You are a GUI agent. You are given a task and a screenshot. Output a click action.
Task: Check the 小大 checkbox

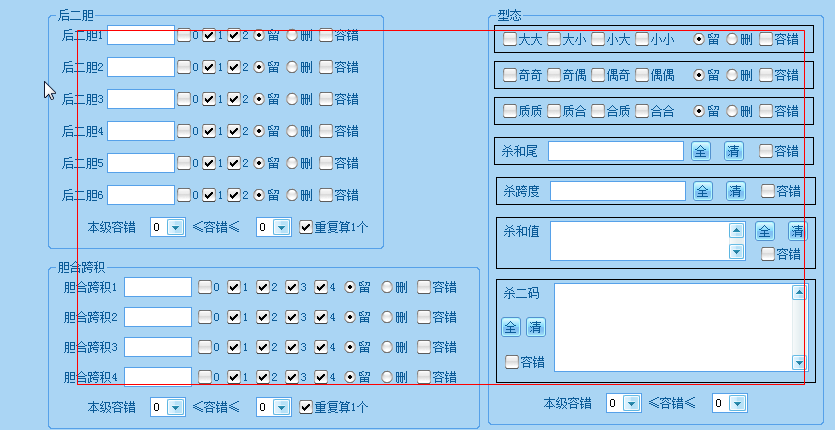[x=598, y=39]
